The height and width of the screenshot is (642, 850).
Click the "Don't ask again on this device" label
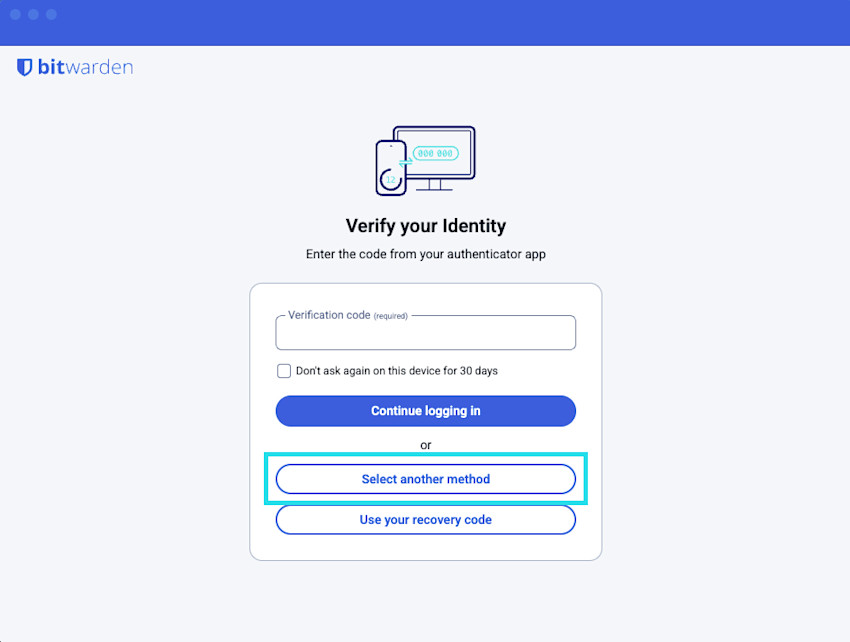click(x=396, y=371)
